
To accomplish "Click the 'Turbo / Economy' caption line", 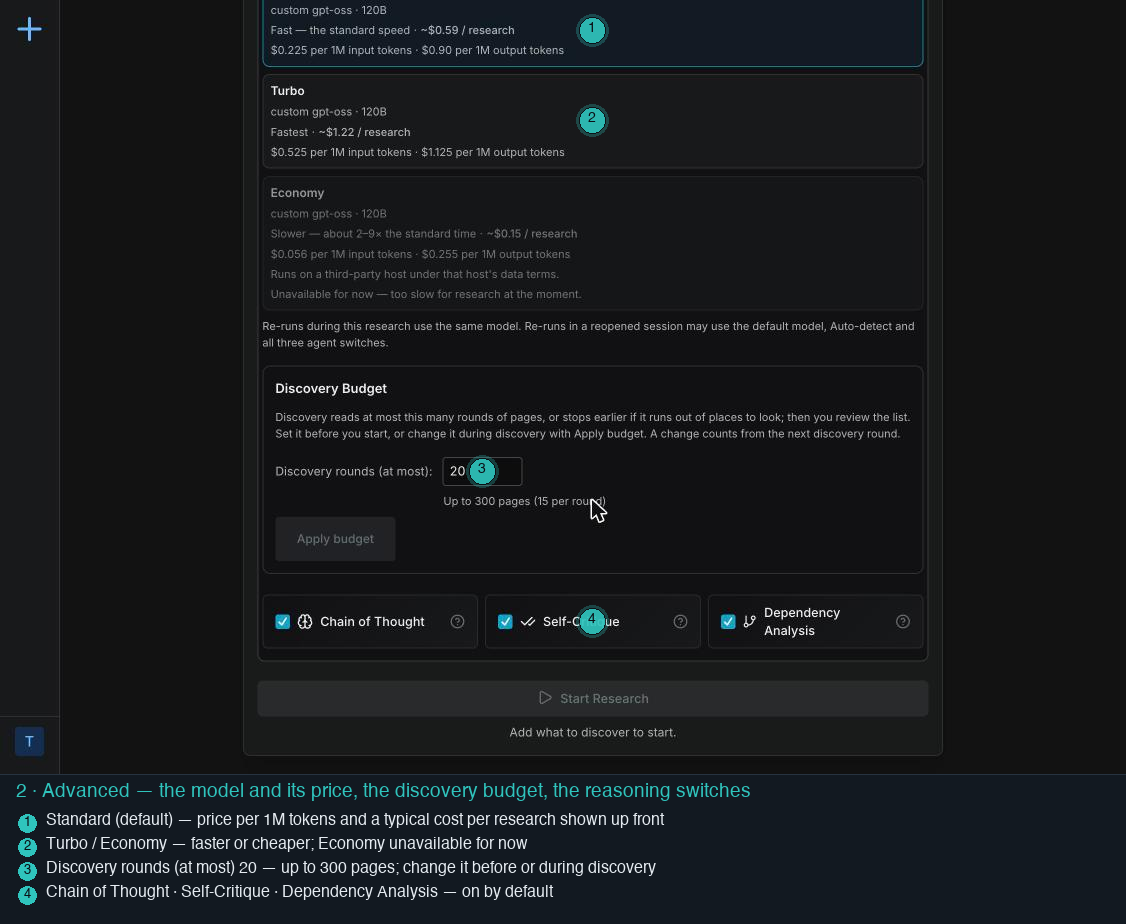I will pyautogui.click(x=287, y=843).
